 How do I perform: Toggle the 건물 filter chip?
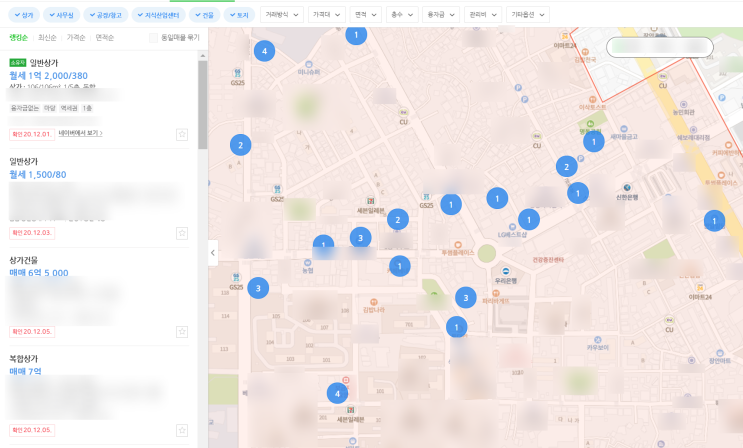click(x=204, y=15)
